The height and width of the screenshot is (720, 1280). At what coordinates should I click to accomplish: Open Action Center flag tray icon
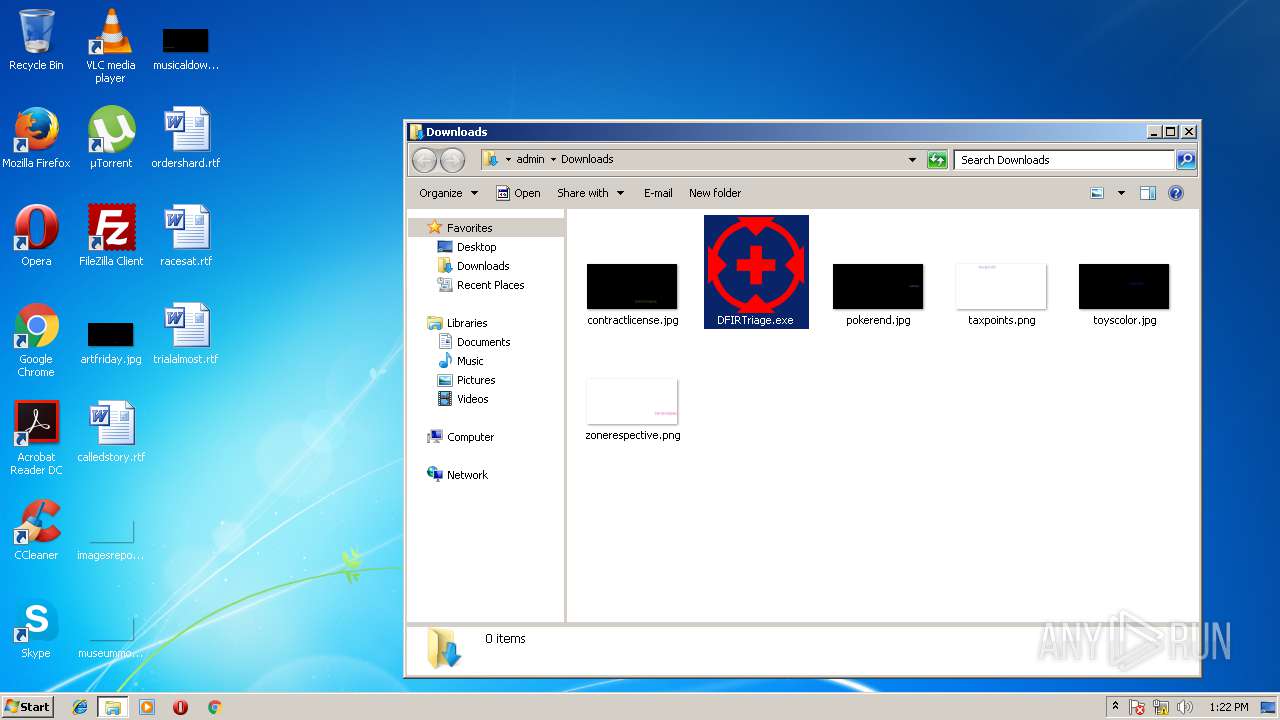click(1137, 707)
